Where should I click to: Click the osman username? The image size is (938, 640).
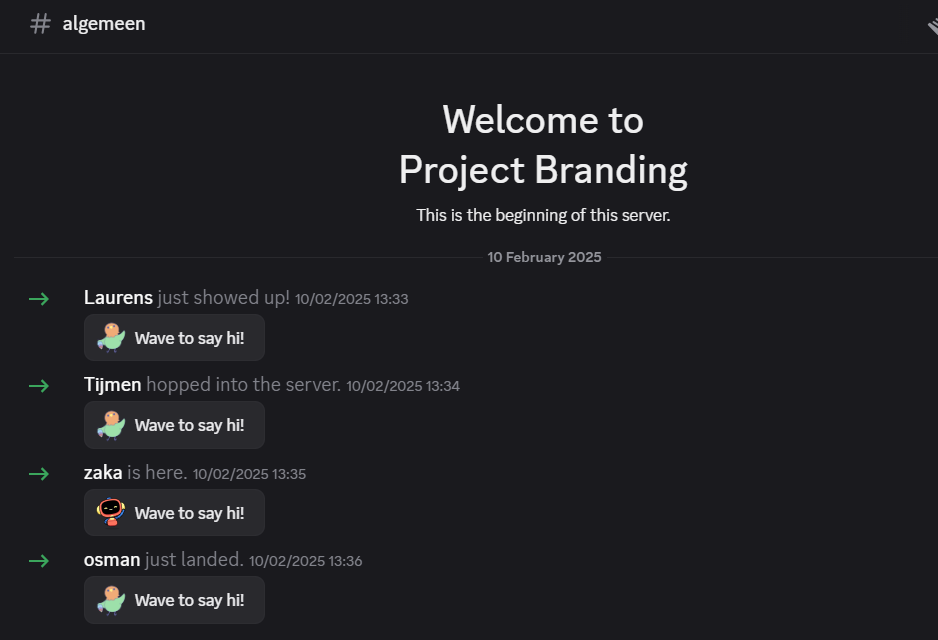(x=112, y=560)
